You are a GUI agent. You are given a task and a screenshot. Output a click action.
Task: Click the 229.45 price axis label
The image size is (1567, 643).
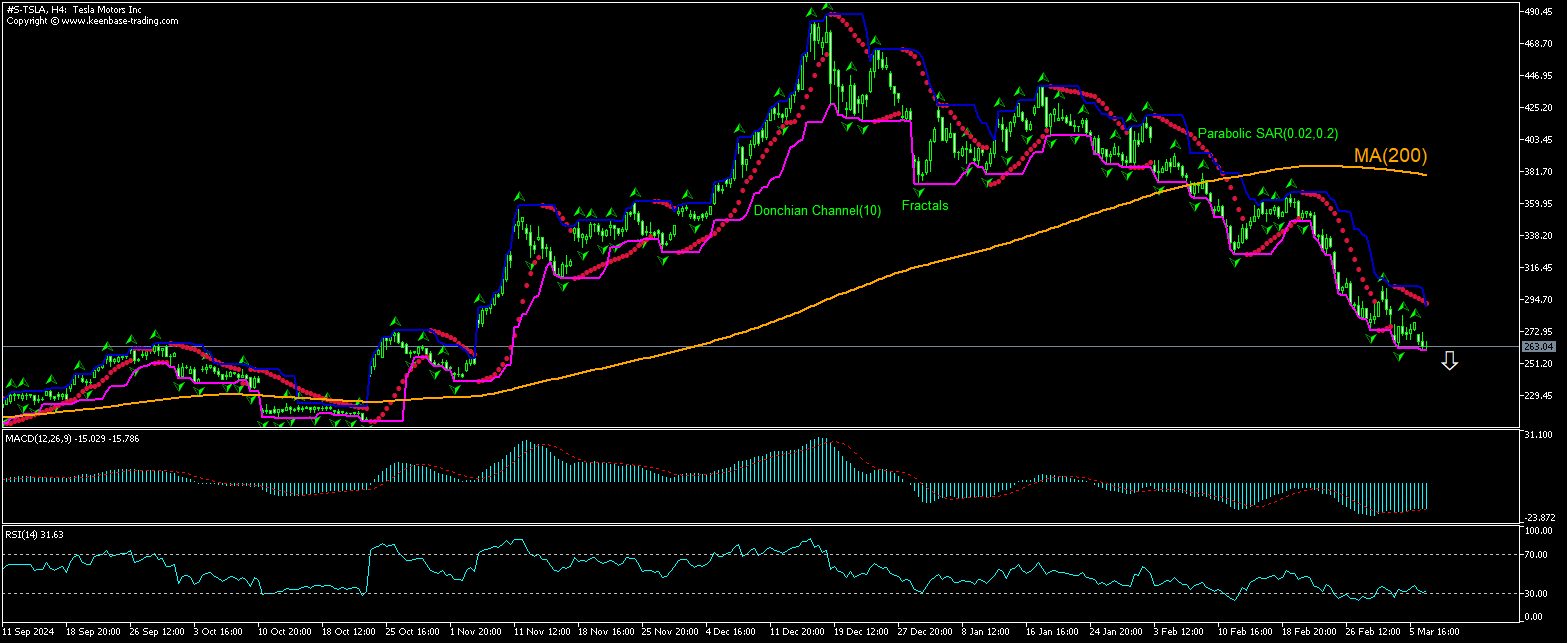[x=1539, y=396]
